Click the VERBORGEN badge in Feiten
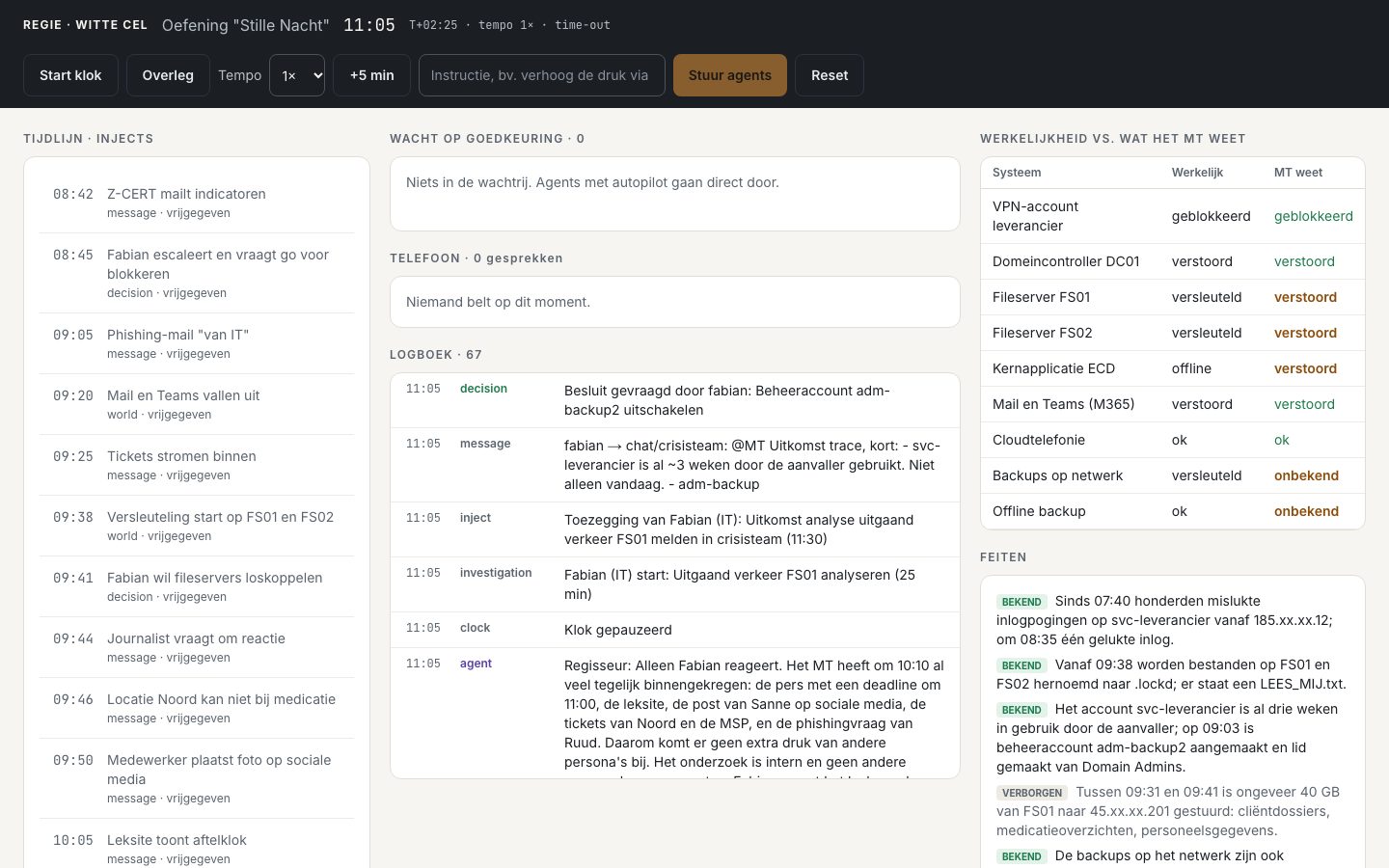The height and width of the screenshot is (868, 1389). [x=1032, y=793]
